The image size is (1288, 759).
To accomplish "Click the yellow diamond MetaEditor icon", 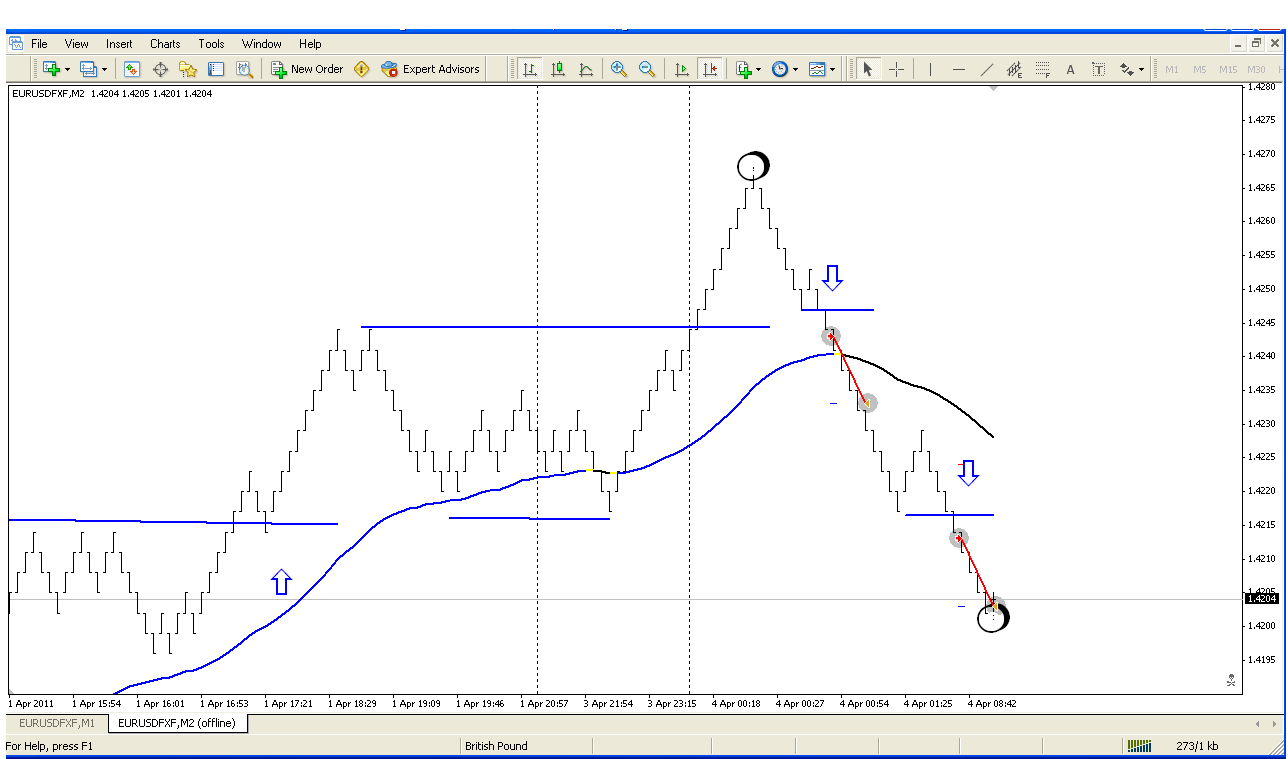I will (362, 69).
